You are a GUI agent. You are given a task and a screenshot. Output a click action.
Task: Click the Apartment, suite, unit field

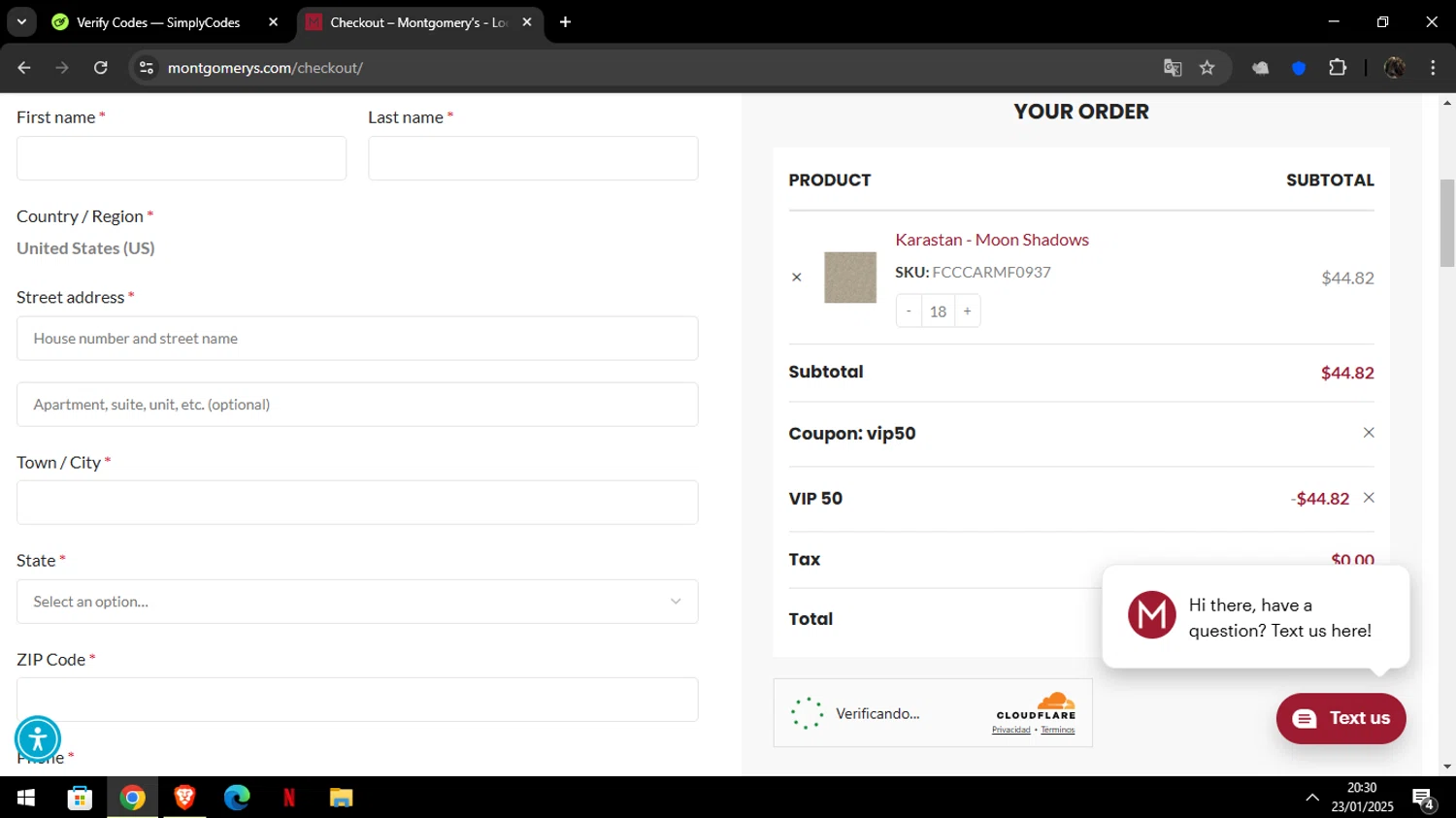(357, 405)
